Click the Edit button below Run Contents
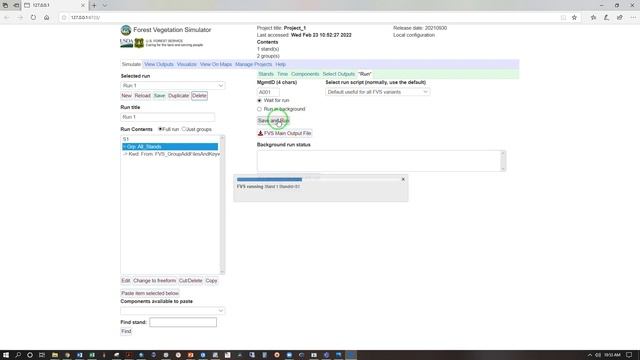Screen dimensions: 640x360 click(x=125, y=281)
